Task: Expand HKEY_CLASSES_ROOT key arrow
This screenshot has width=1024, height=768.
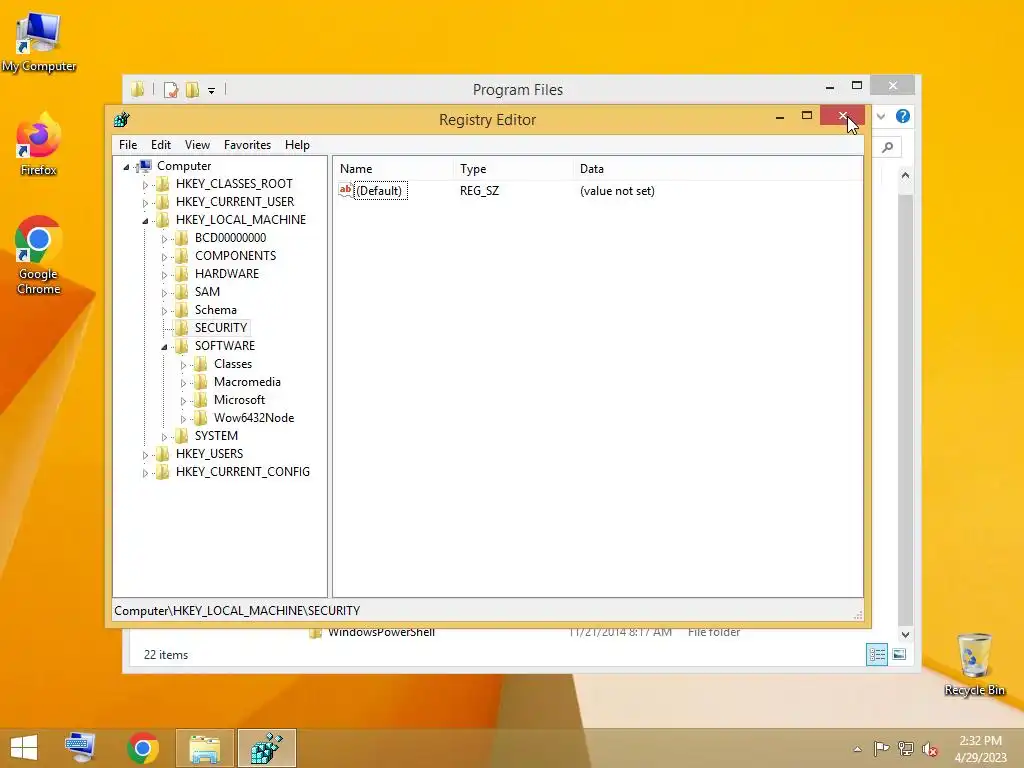Action: [145, 185]
